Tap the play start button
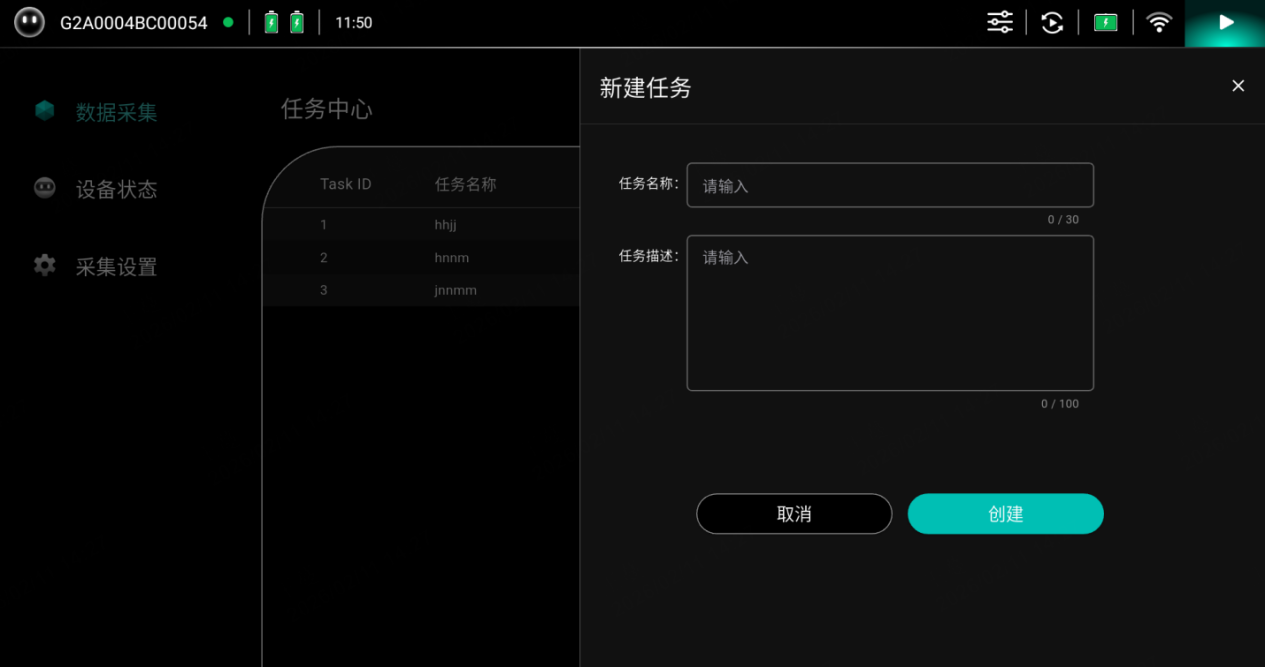Screen dimensions: 1265x667 pyautogui.click(x=1226, y=22)
